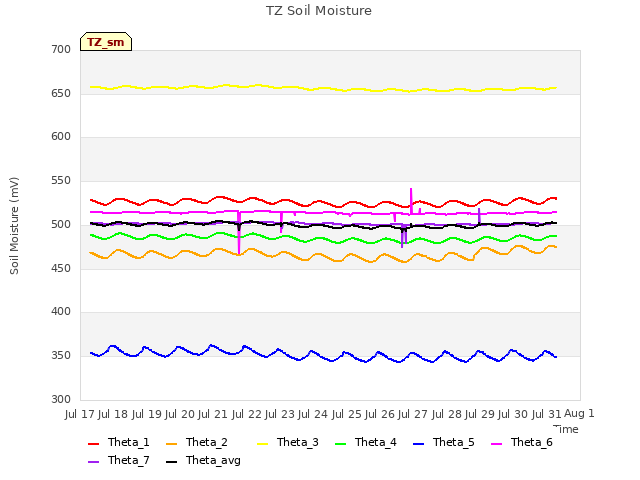Click the 450 y-axis label
This screenshot has width=640, height=480.
[61, 269]
